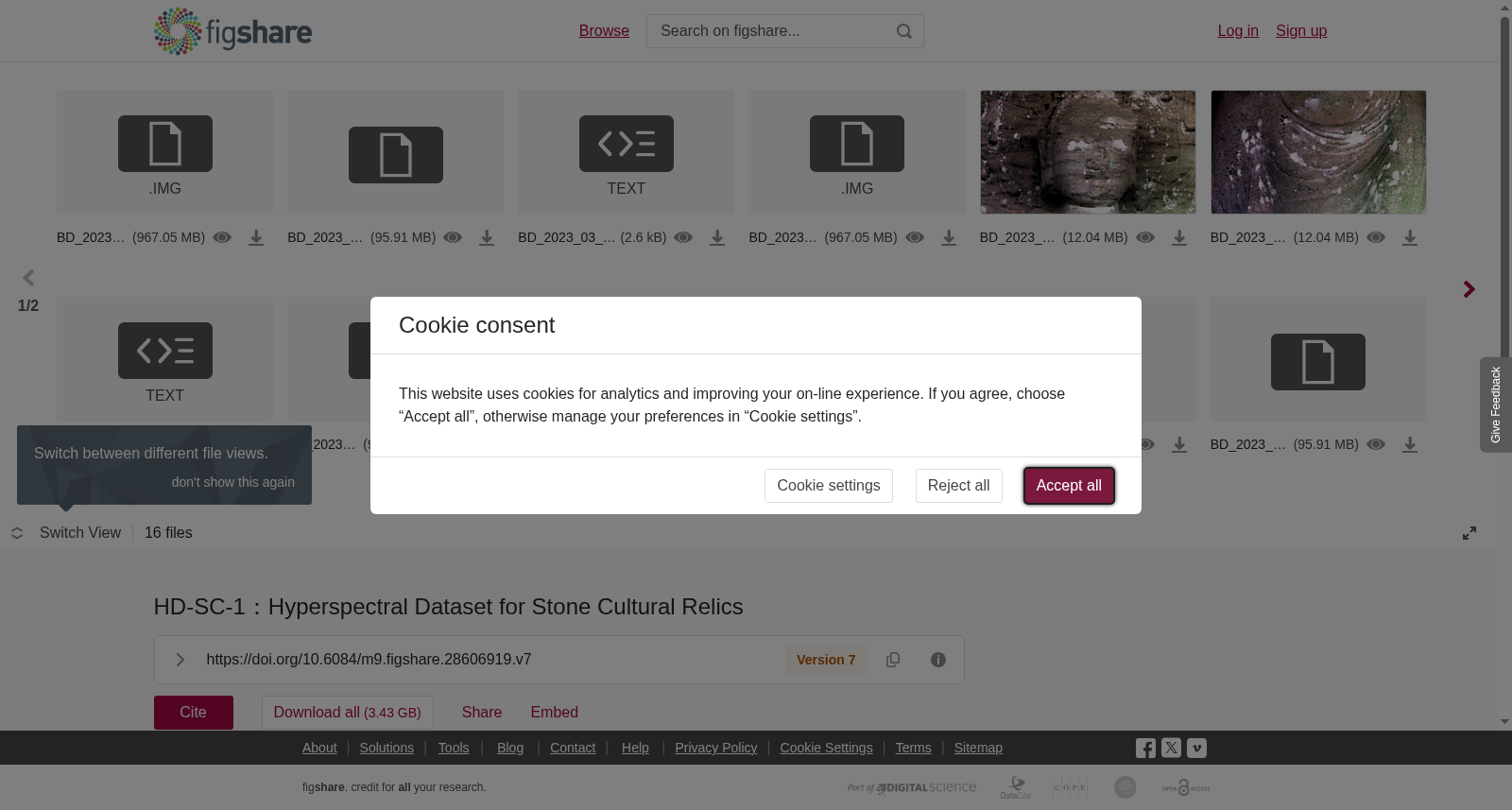Open the Blog footer link

coord(510,748)
